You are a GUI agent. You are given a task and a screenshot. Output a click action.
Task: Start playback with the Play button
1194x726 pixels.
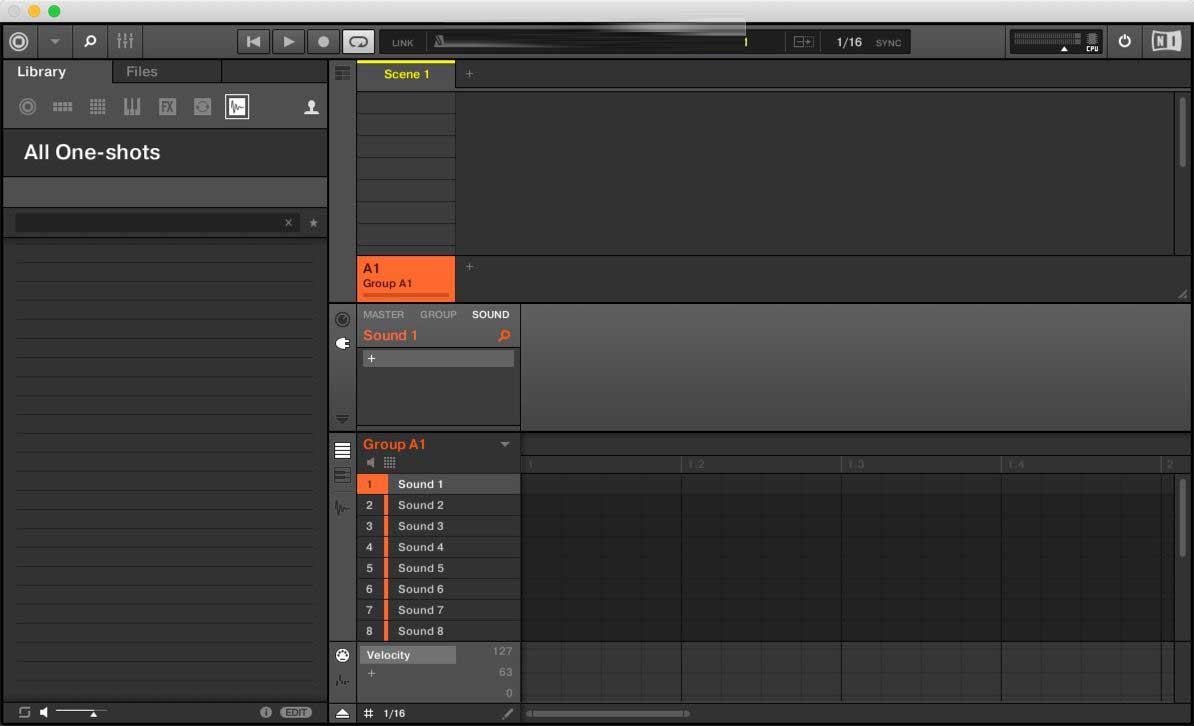289,42
